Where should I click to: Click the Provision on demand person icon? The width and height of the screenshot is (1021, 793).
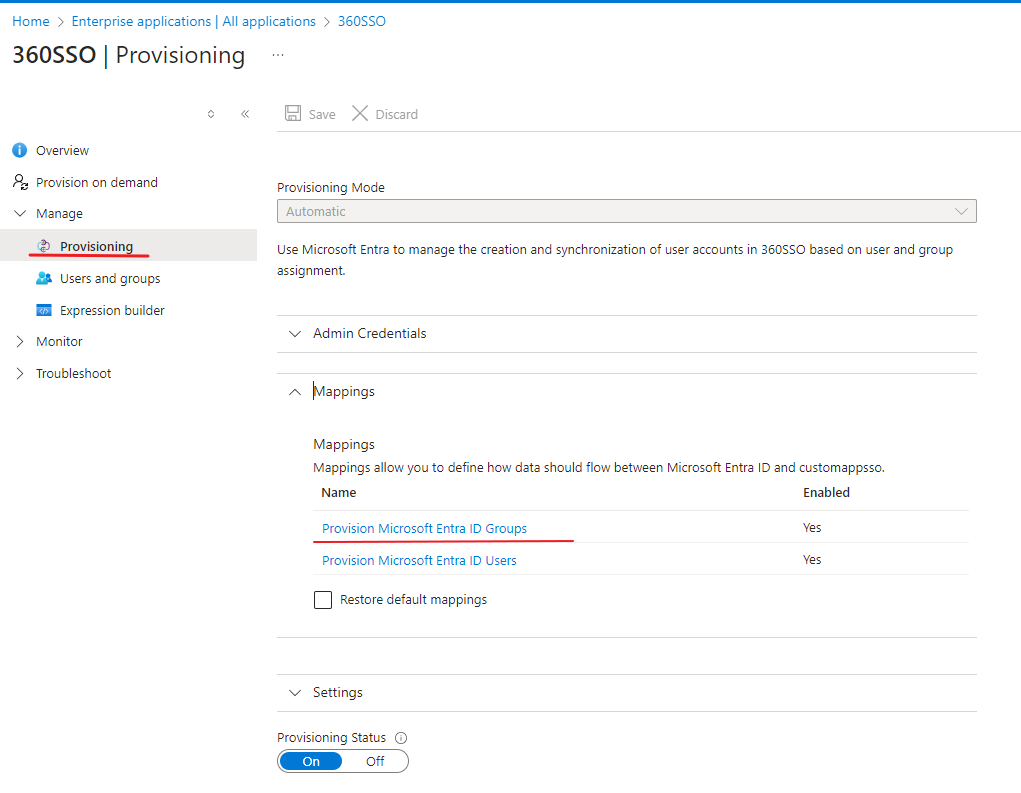(x=19, y=182)
